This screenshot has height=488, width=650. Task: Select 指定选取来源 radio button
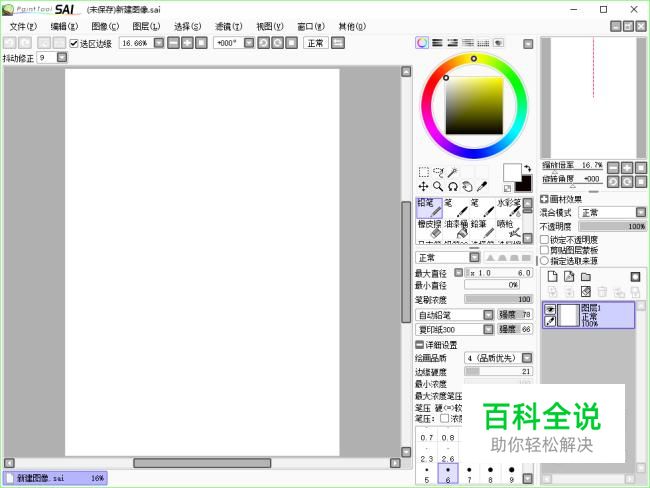[x=544, y=260]
